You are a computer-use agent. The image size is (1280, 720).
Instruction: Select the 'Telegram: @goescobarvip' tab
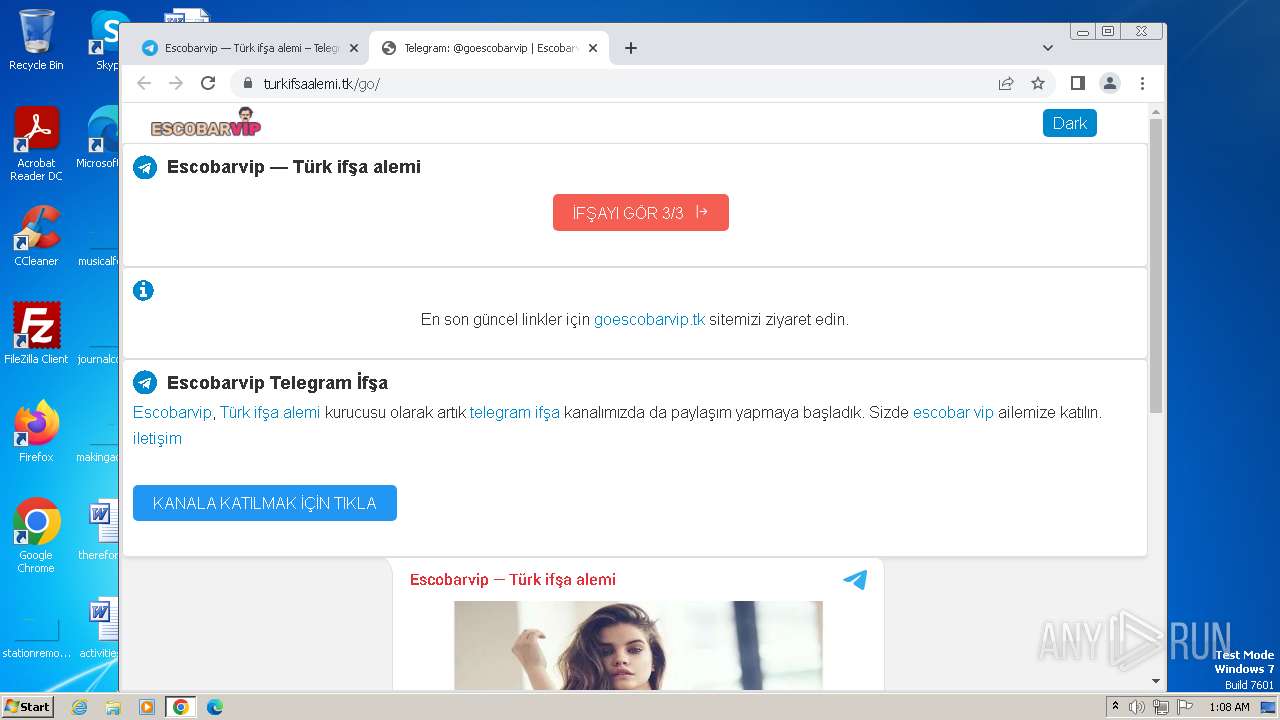[489, 48]
